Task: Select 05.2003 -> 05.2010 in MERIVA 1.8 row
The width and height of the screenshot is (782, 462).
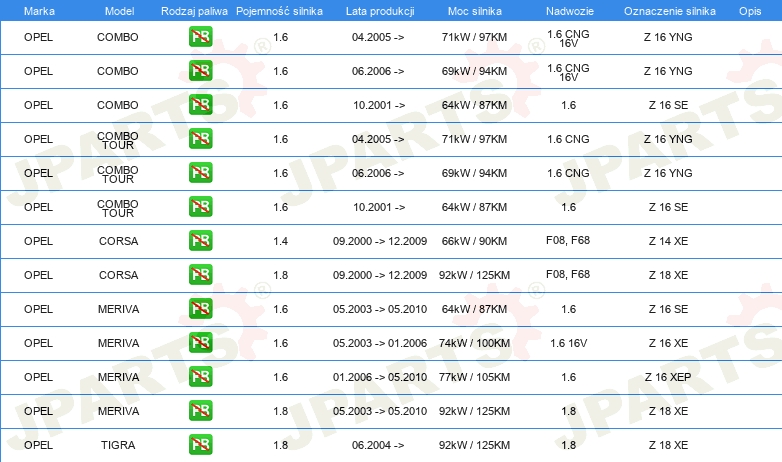Action: (x=380, y=411)
